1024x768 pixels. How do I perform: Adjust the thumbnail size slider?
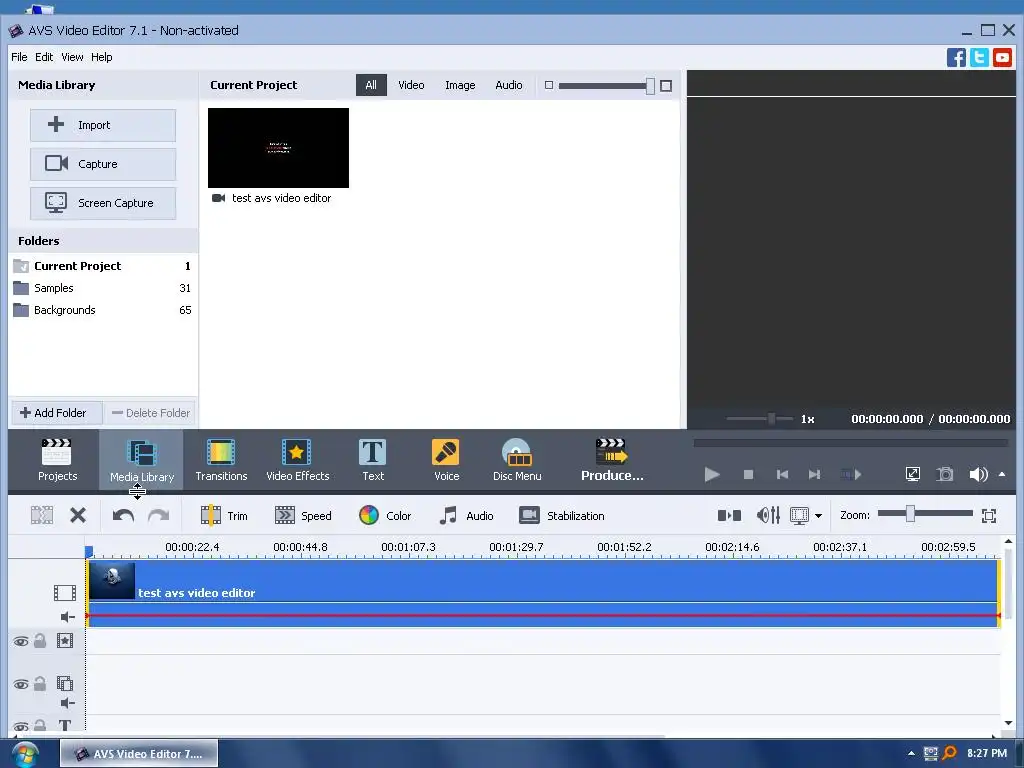[650, 86]
